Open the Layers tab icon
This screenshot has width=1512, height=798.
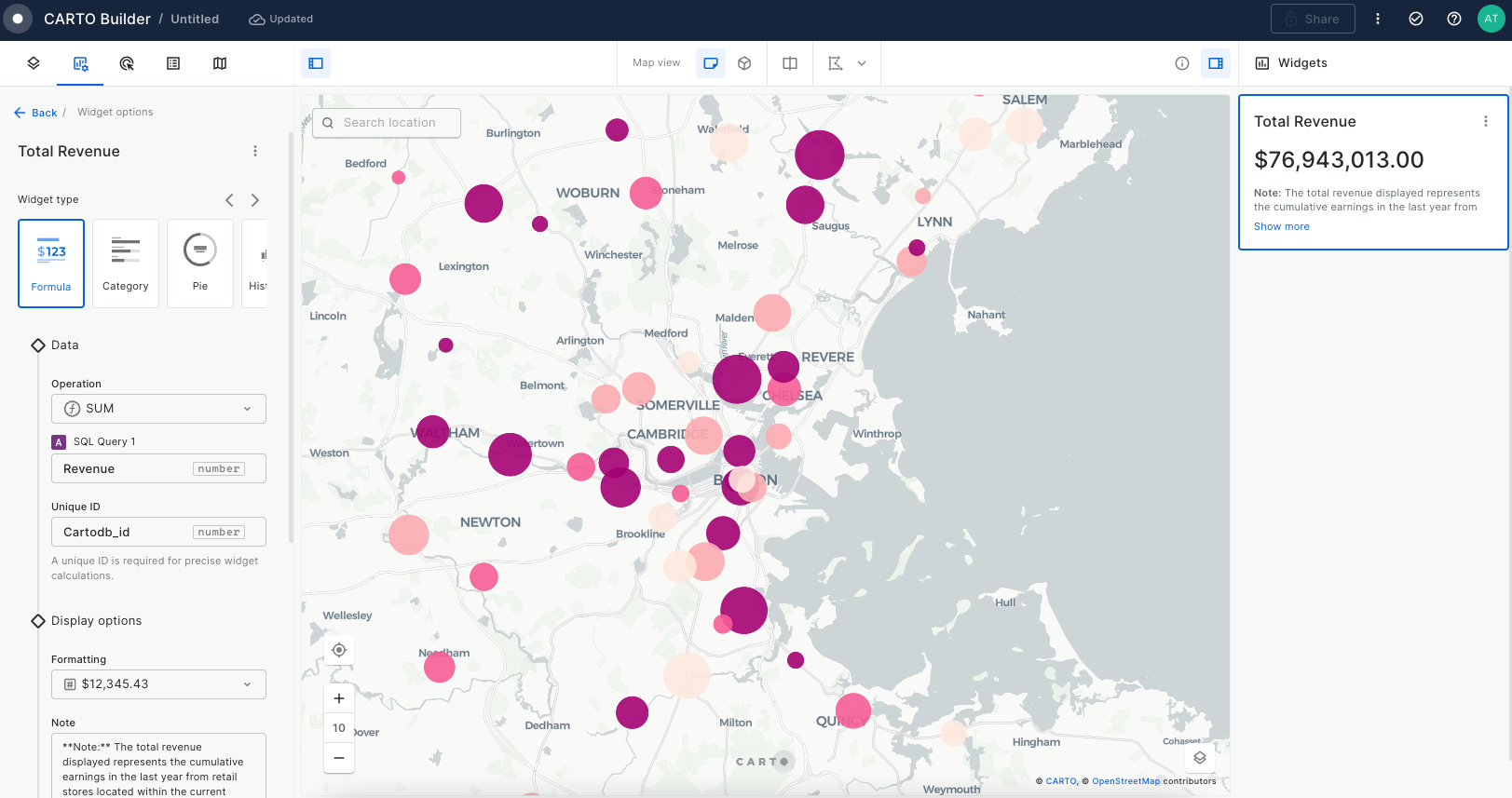[34, 63]
